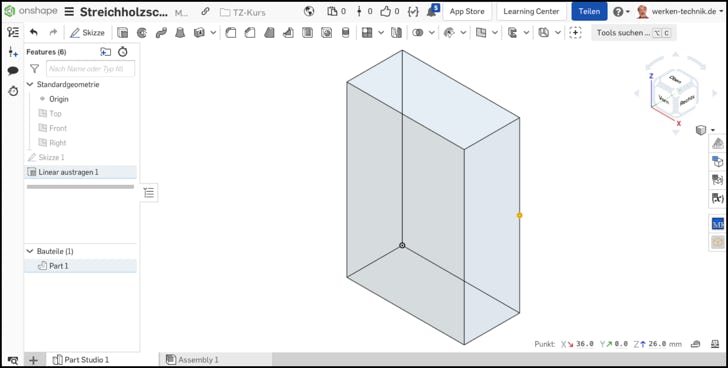Select the Boolean tool icon

[418, 32]
